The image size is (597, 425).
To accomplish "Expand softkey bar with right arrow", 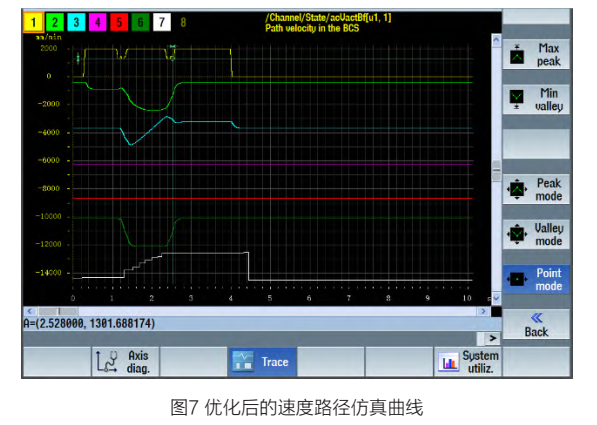I will pyautogui.click(x=492, y=338).
